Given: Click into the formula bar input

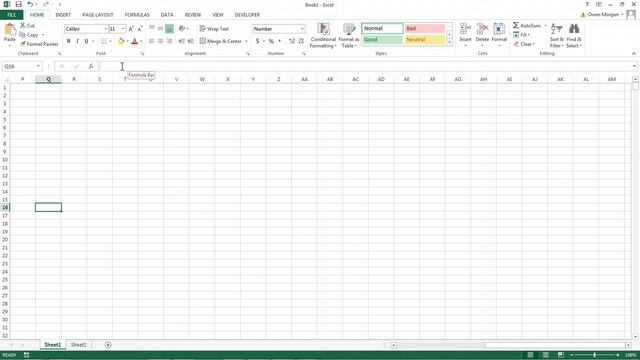Looking at the screenshot, I should click(365, 66).
